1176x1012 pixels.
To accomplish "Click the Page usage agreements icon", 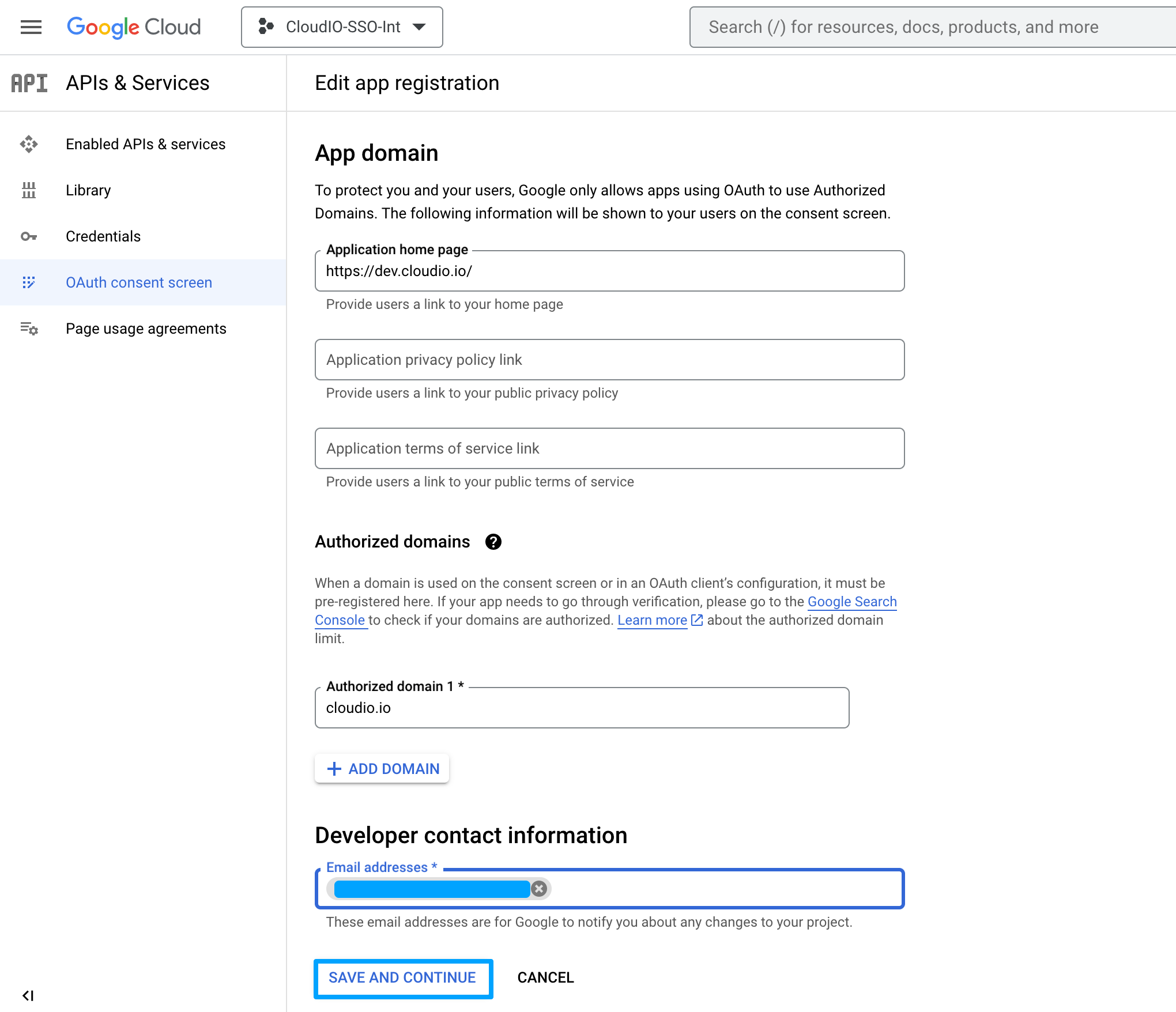I will pos(29,328).
